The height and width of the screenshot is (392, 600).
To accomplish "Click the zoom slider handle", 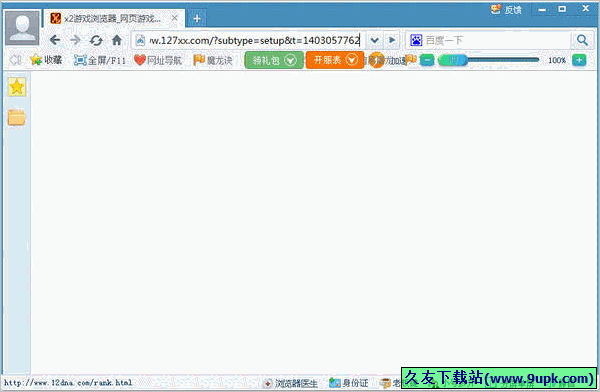I will pos(453,60).
